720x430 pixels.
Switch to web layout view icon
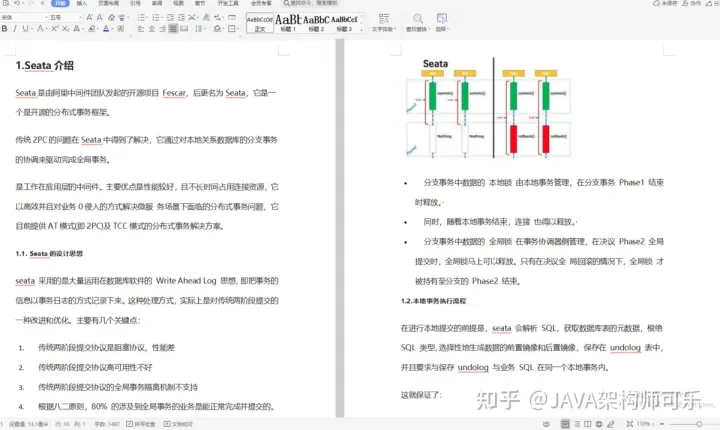click(599, 424)
